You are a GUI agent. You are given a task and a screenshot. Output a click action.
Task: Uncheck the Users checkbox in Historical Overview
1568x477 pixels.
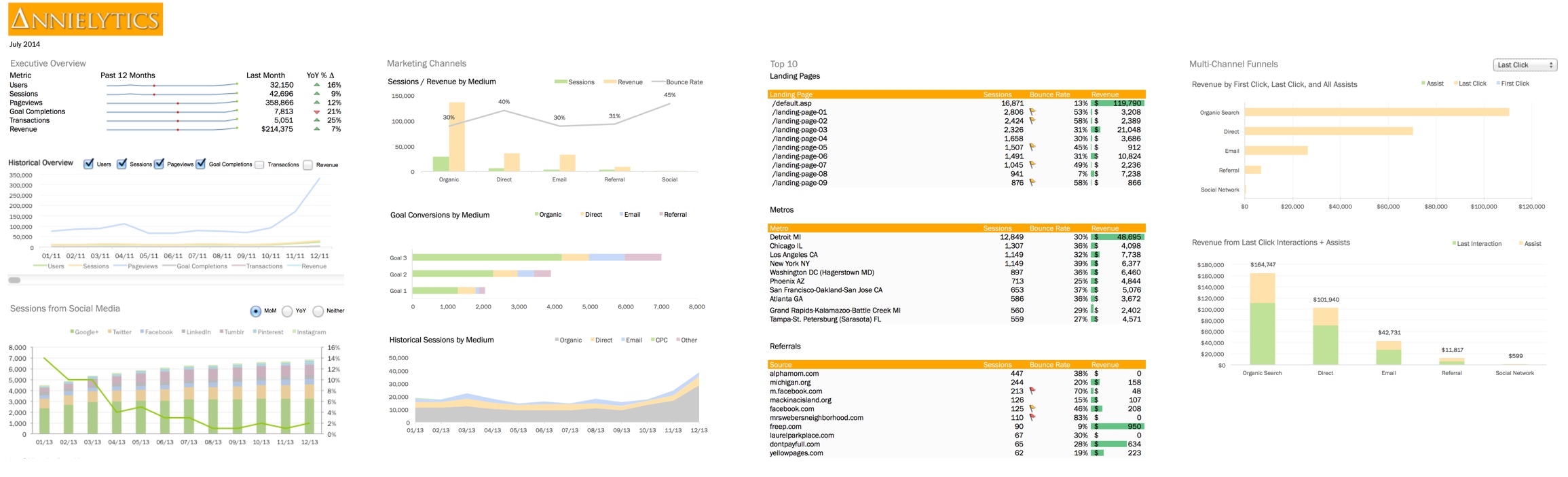pos(88,164)
